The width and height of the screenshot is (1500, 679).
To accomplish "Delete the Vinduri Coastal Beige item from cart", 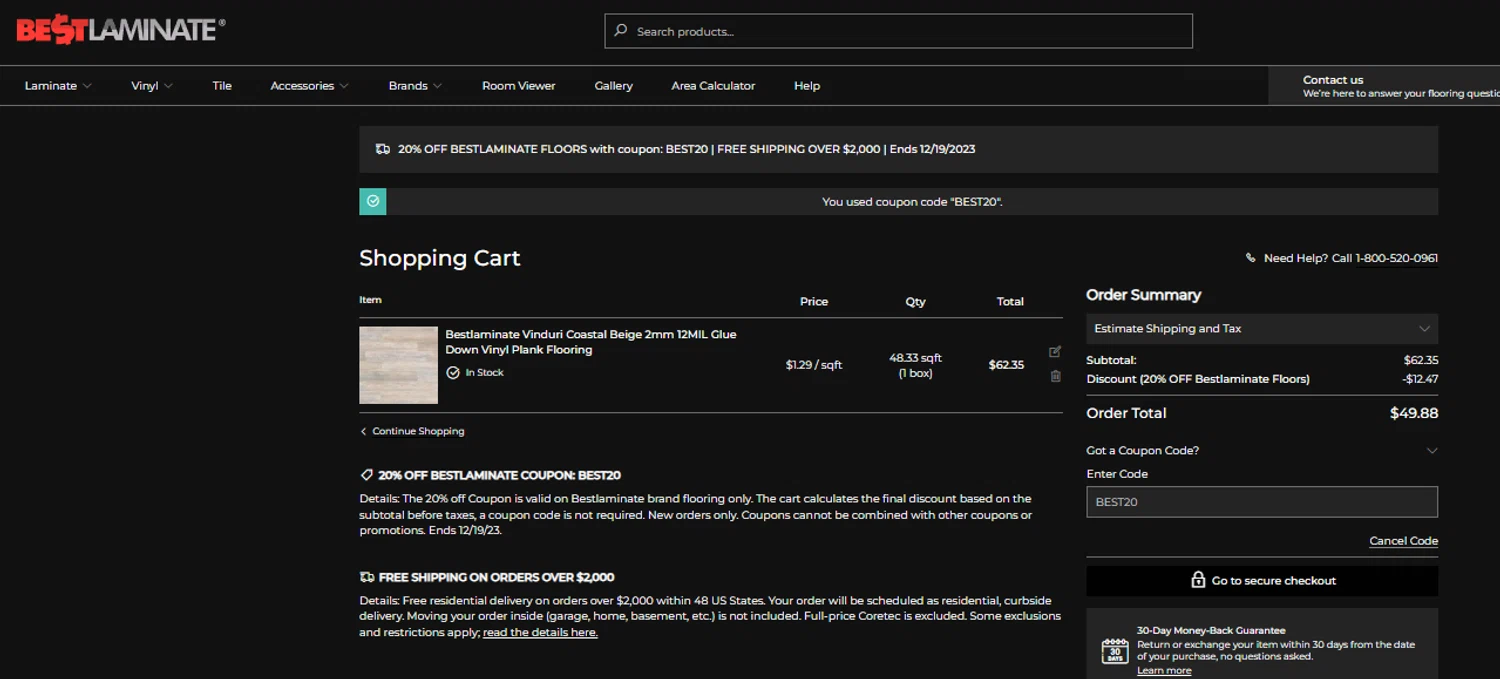I will point(1055,376).
